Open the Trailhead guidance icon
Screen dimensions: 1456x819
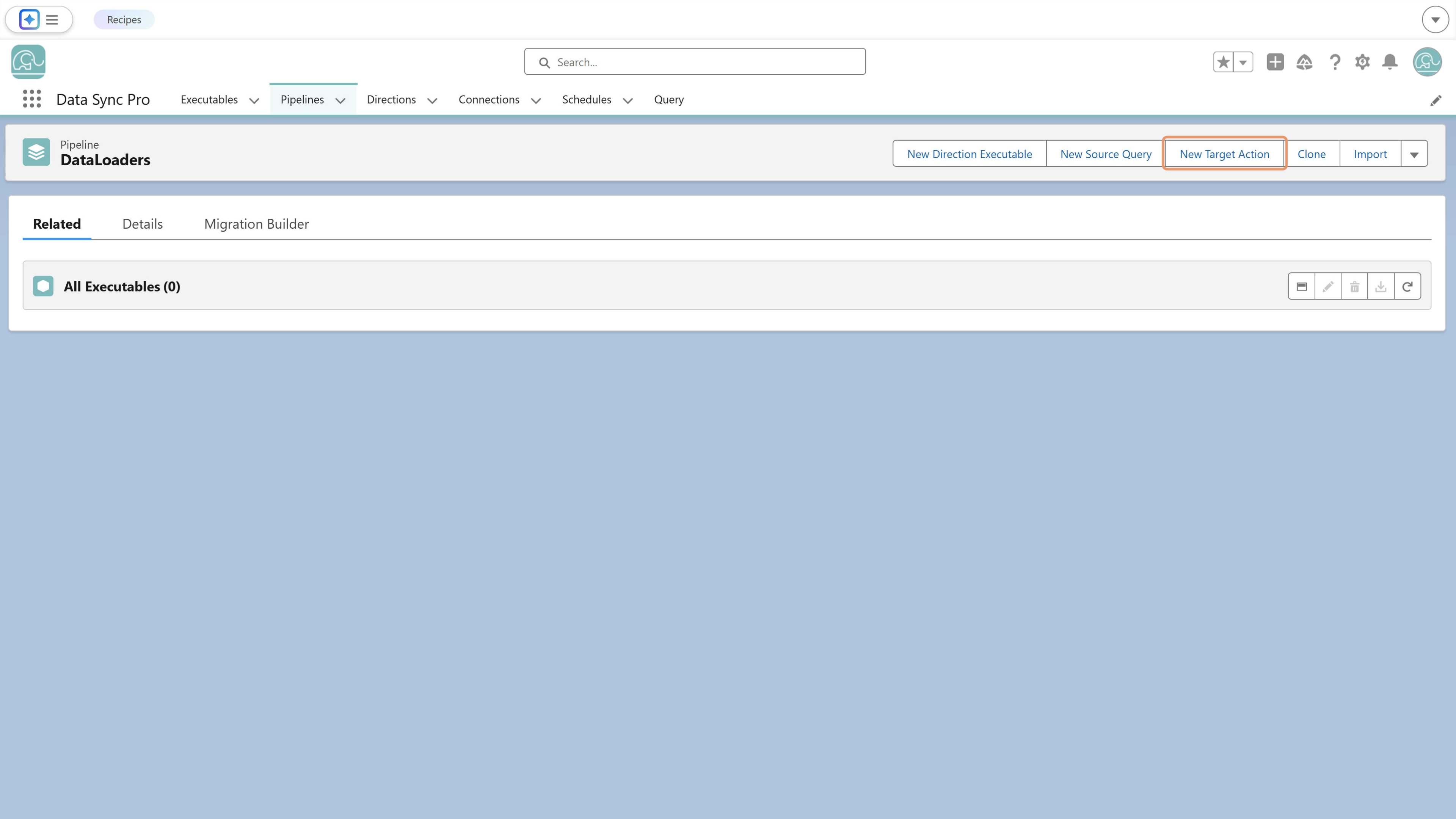(1304, 62)
